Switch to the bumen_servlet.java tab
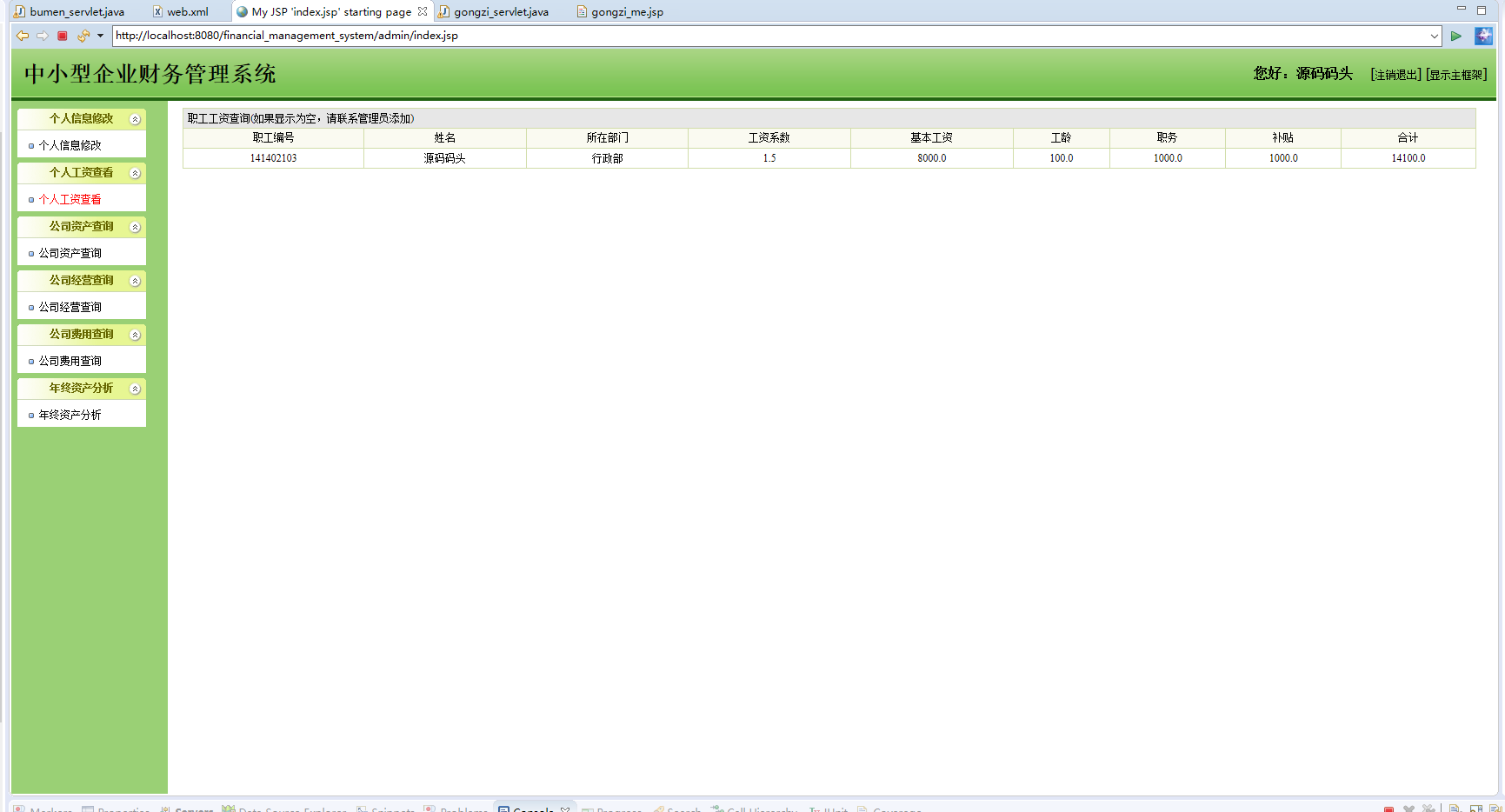Screen dimensions: 1505x812 point(69,11)
